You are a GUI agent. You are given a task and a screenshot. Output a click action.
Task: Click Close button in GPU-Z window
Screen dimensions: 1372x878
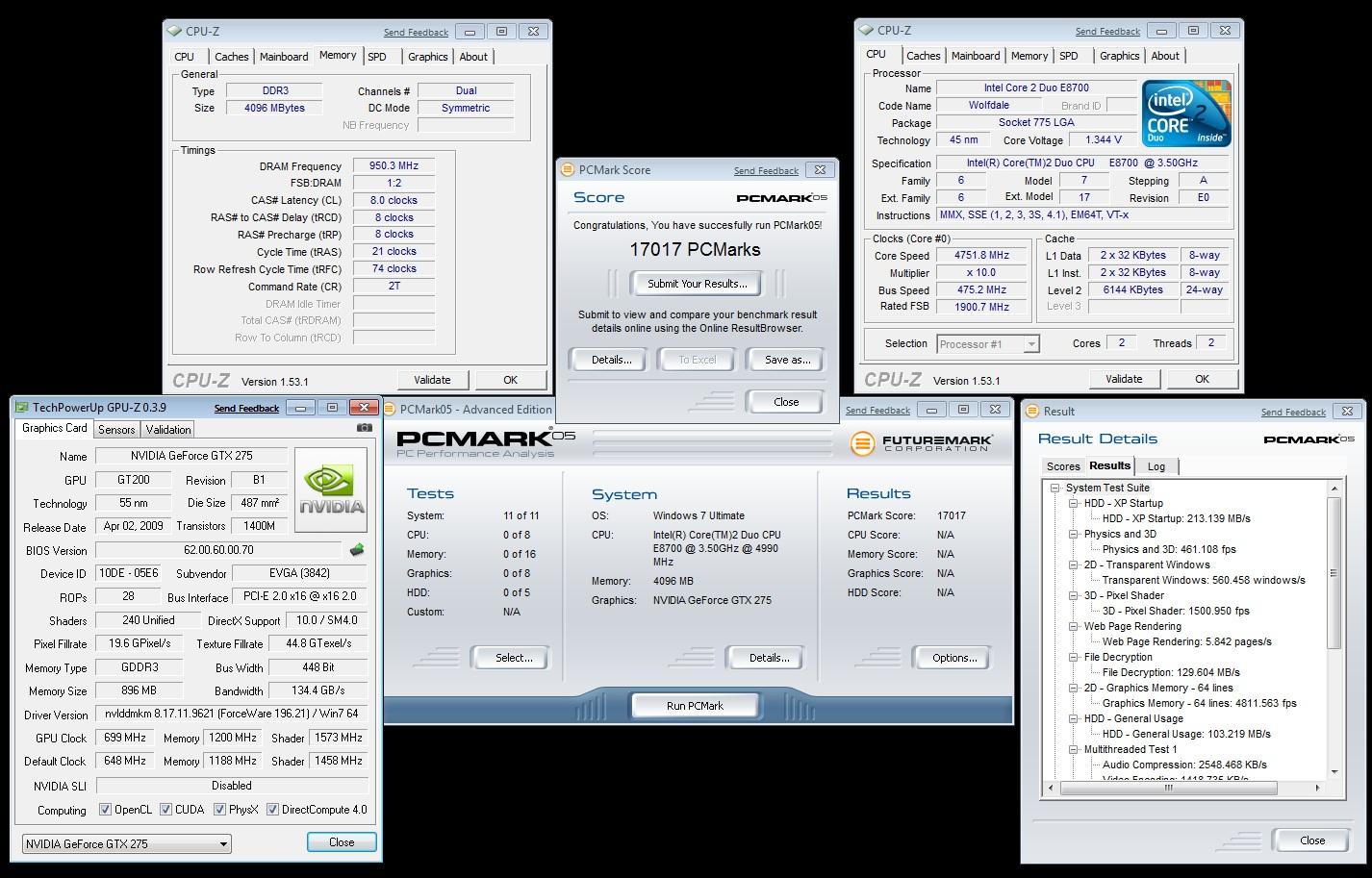342,842
